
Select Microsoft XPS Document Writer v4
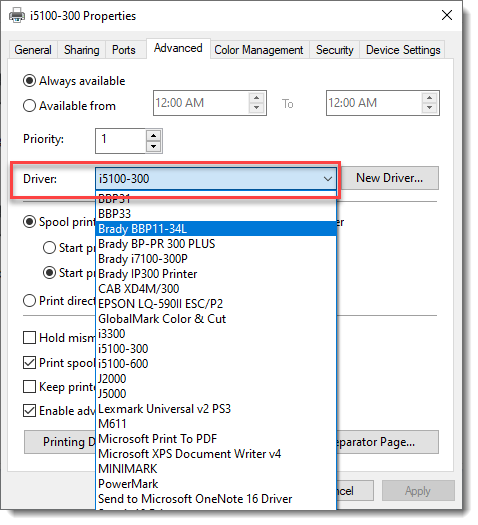coord(216,454)
